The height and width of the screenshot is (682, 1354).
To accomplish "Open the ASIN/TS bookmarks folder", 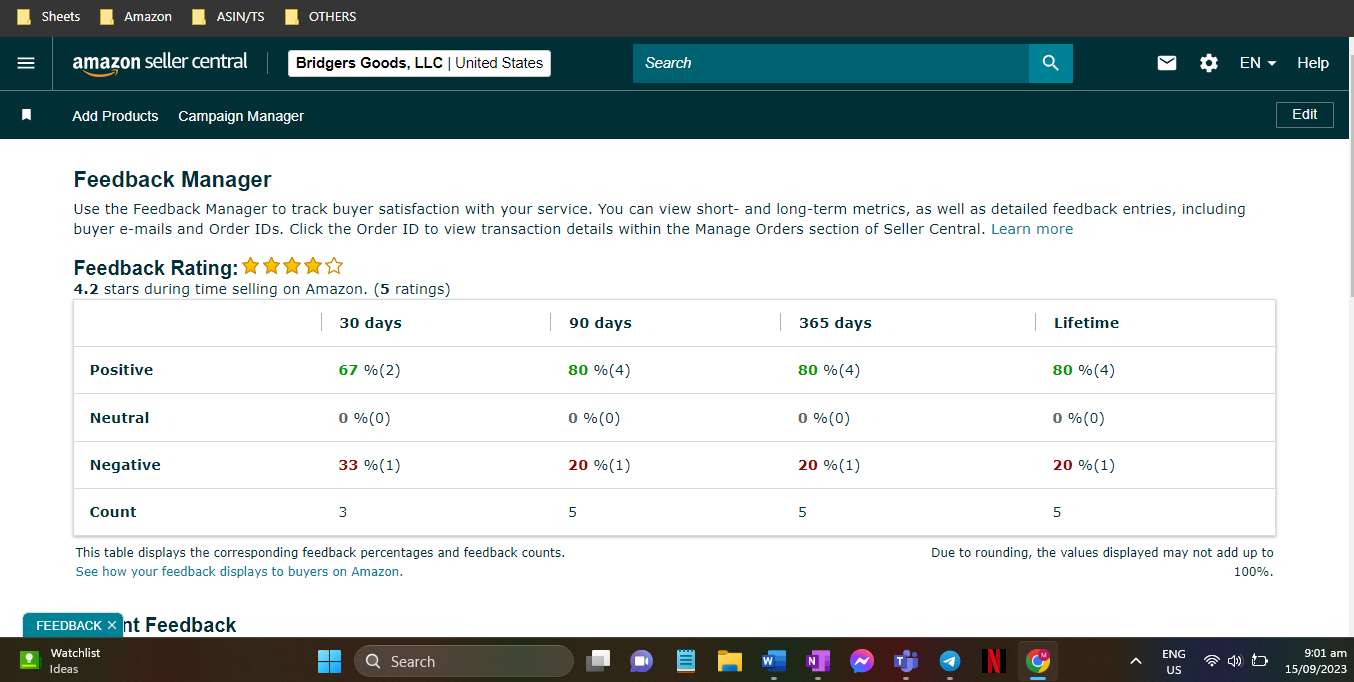I will click(x=228, y=17).
